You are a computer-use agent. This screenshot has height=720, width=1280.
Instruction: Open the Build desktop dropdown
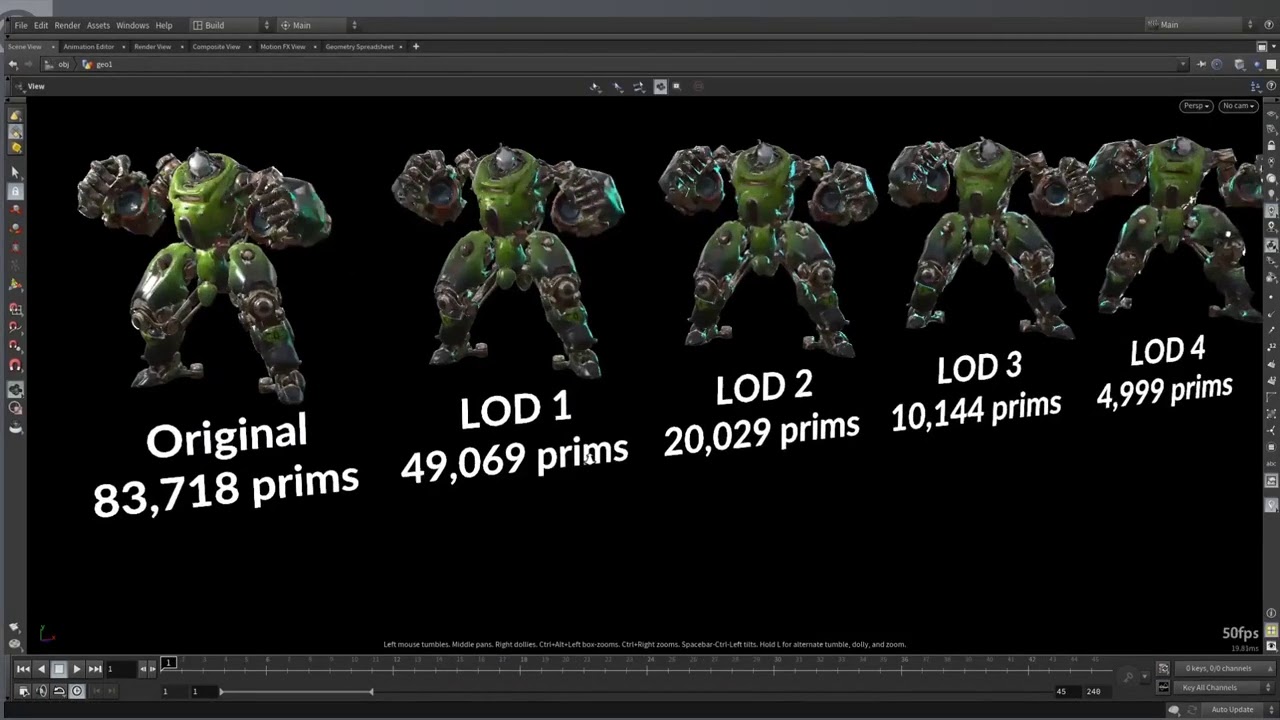click(x=230, y=25)
